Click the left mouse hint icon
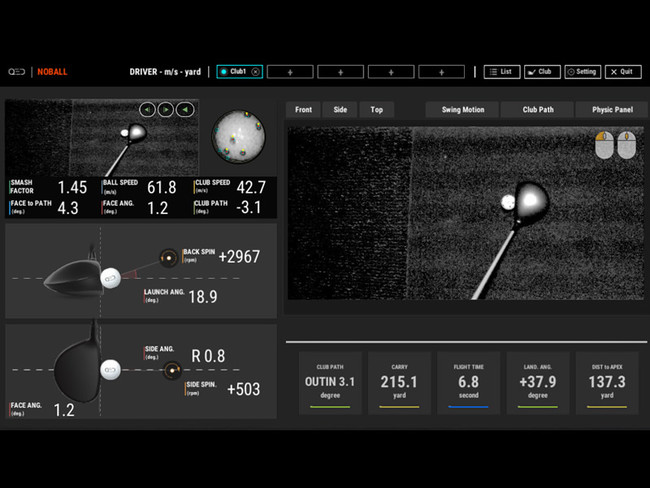This screenshot has width=650, height=488. pos(604,146)
